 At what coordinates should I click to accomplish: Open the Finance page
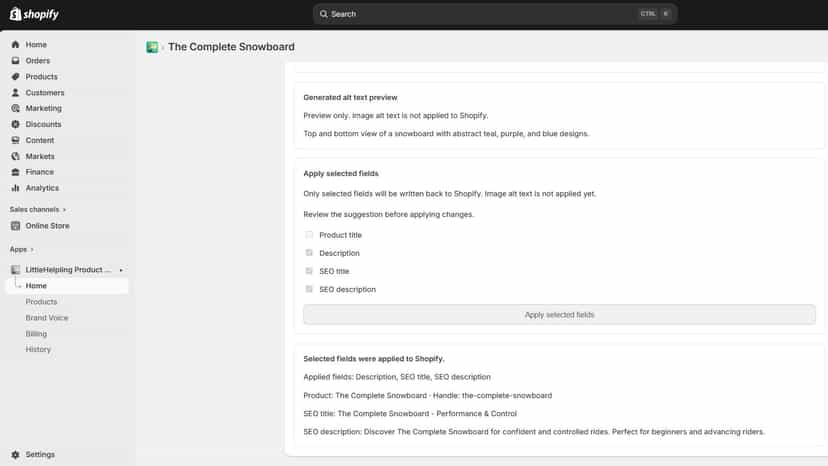[40, 172]
